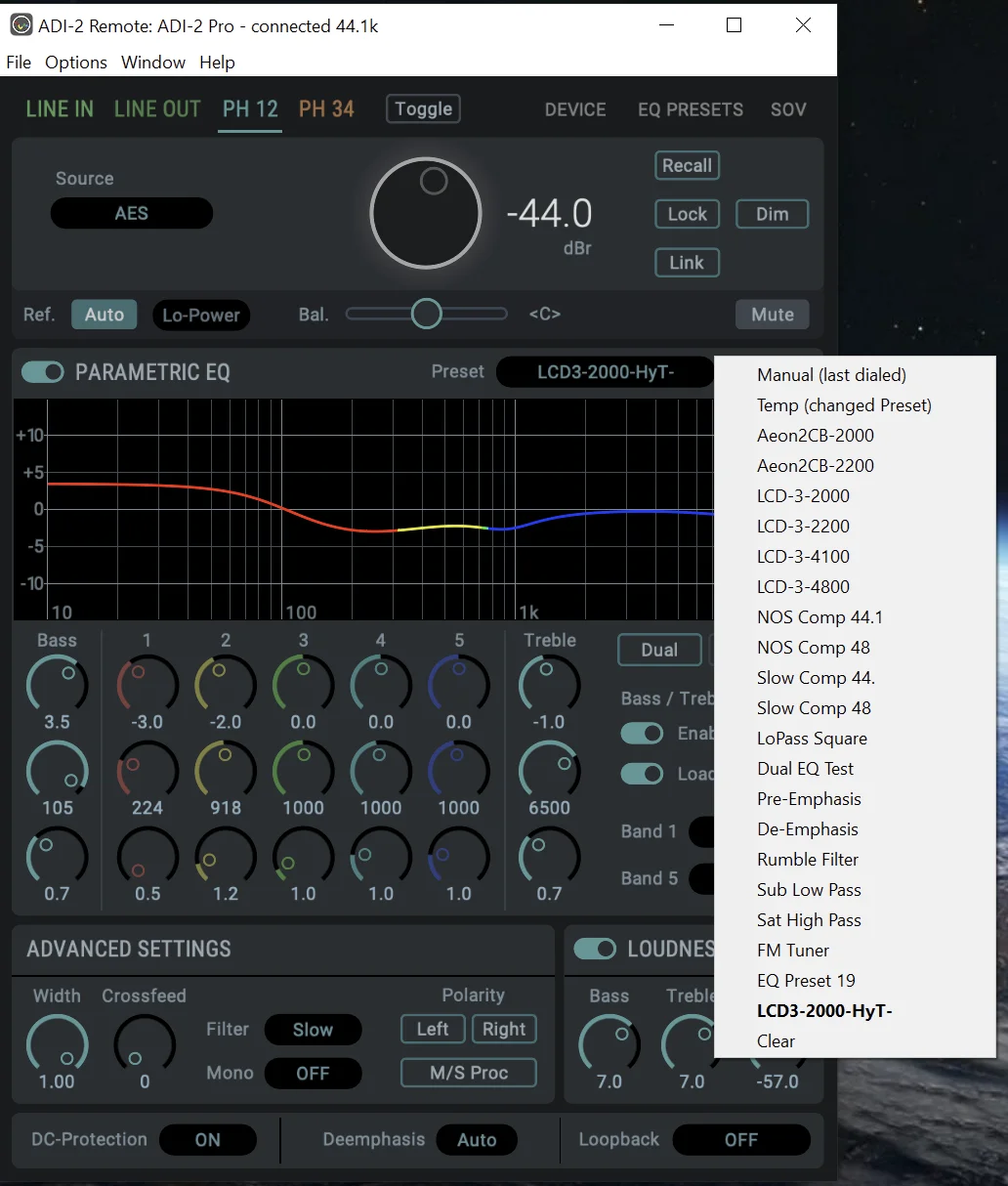Click the main volume knob showing -44.0 dBr
Image resolution: width=1008 pixels, height=1186 pixels.
click(426, 213)
